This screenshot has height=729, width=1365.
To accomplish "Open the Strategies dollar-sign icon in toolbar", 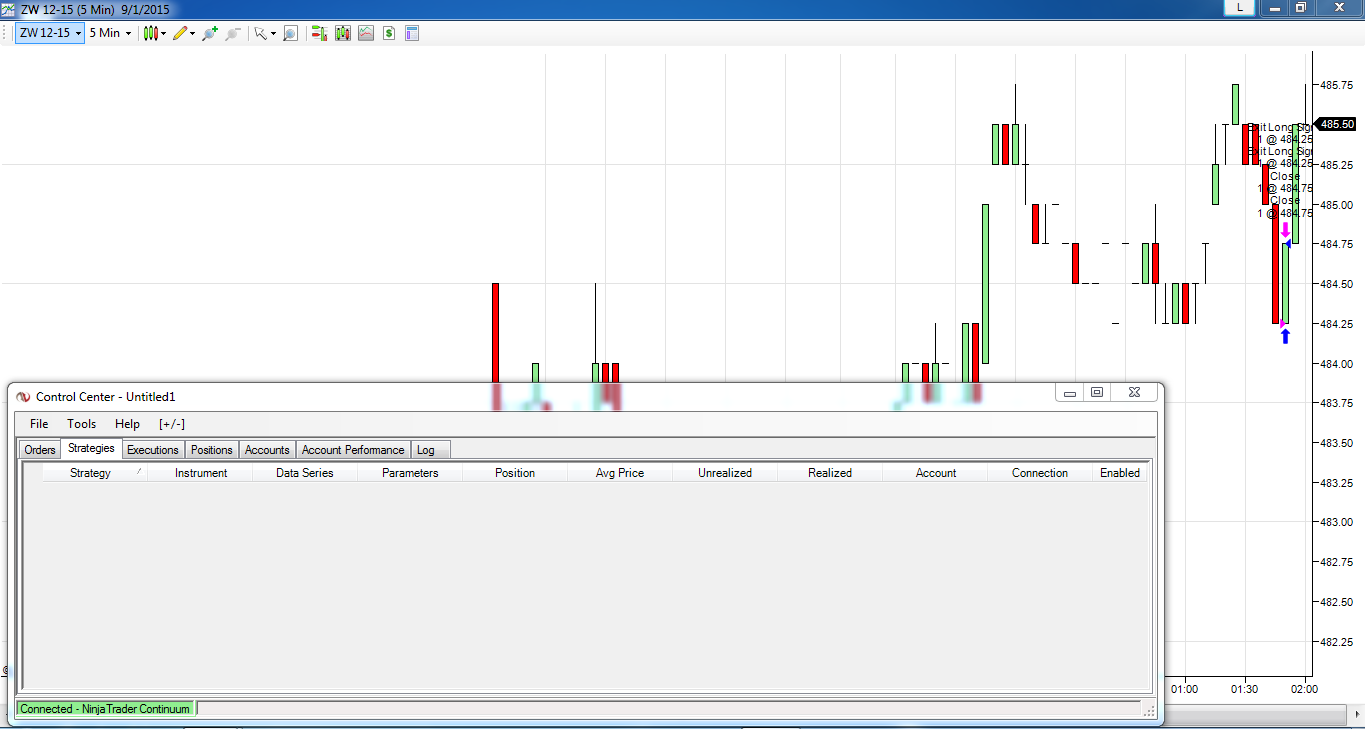I will [x=388, y=33].
